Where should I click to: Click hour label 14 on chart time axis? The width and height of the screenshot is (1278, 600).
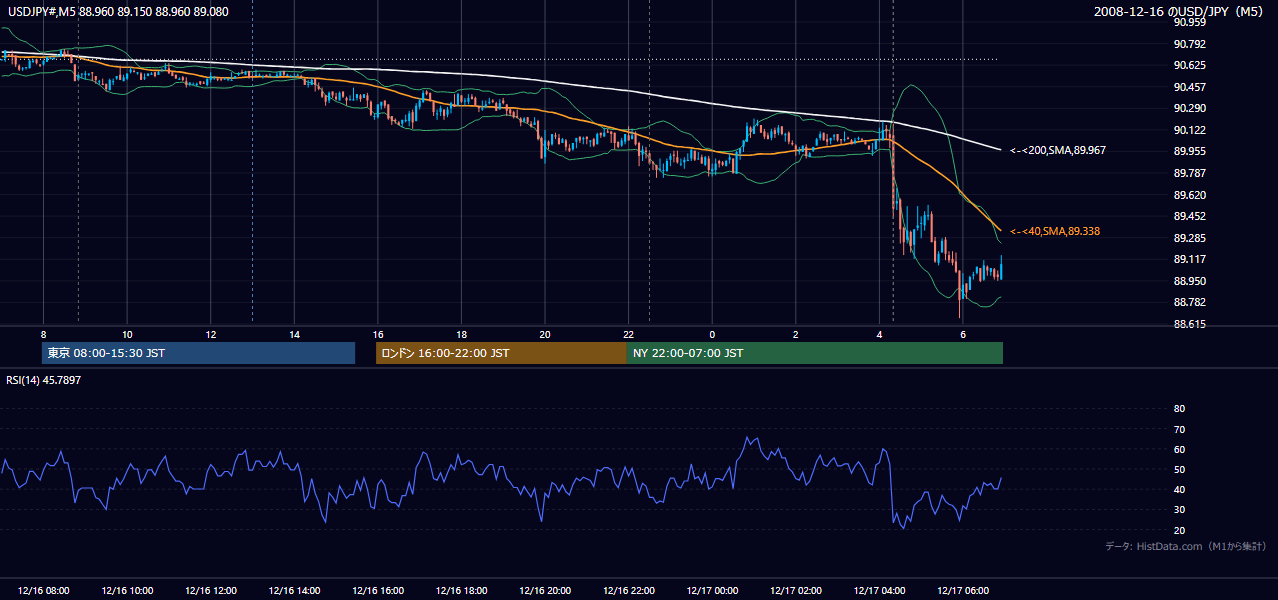(x=294, y=334)
